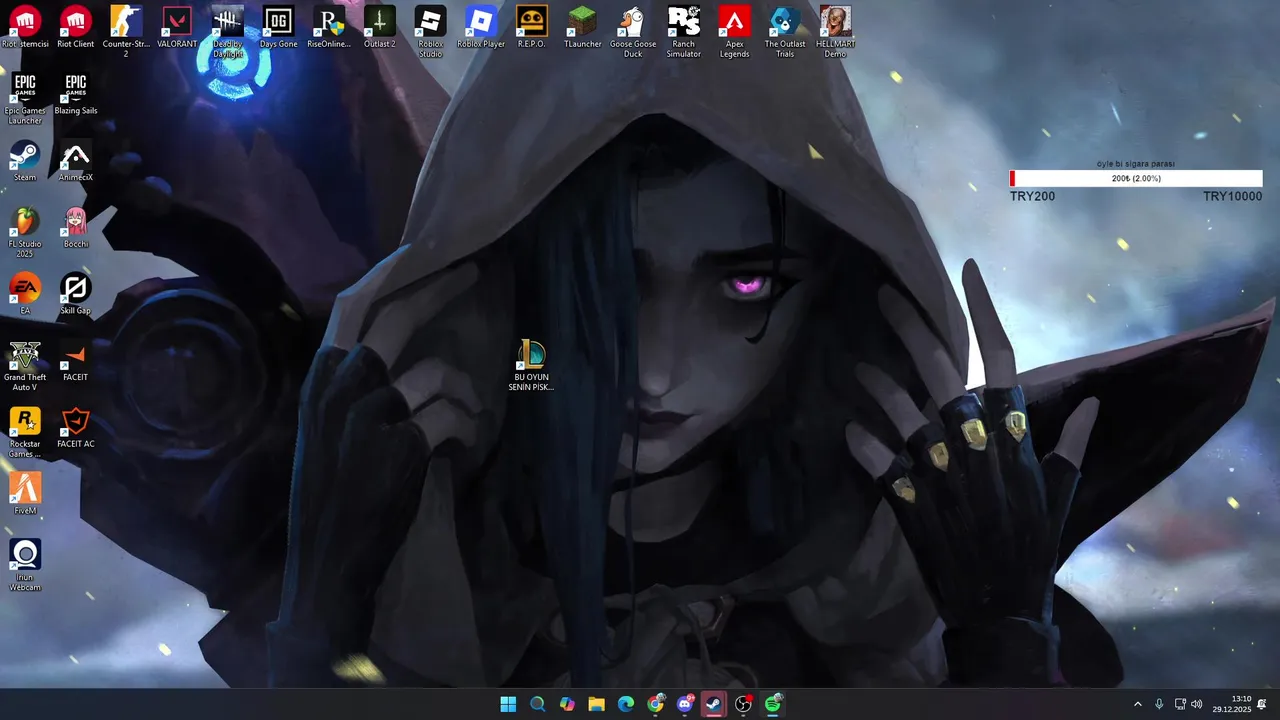Switch to OBS Studio in taskbar

tap(743, 704)
